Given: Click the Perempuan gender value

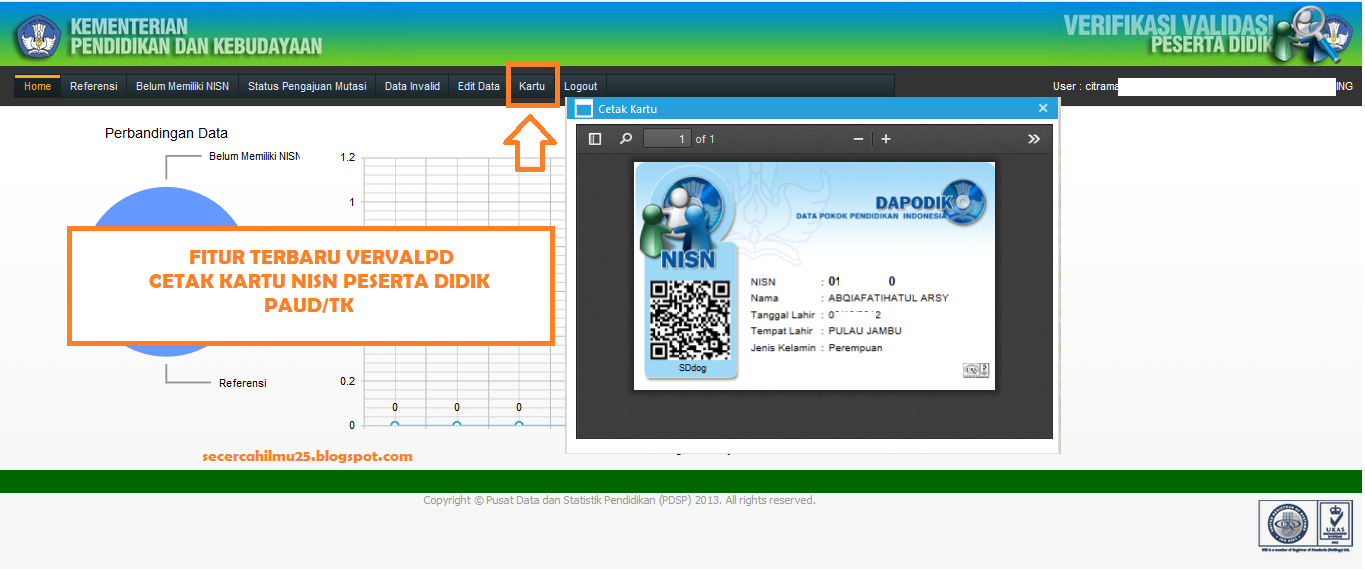Looking at the screenshot, I should coord(856,348).
